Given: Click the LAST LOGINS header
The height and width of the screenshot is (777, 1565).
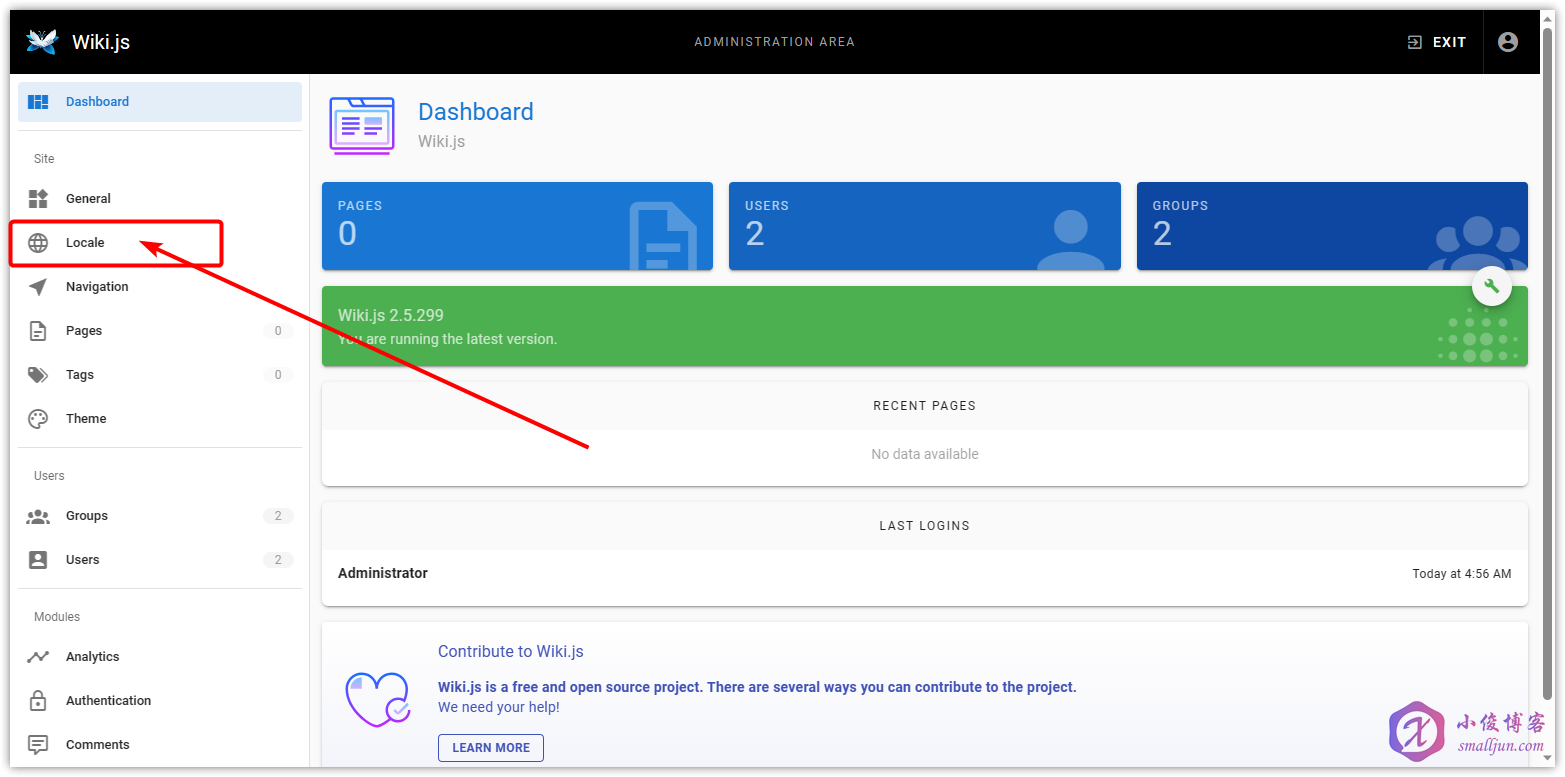Looking at the screenshot, I should click(x=925, y=526).
